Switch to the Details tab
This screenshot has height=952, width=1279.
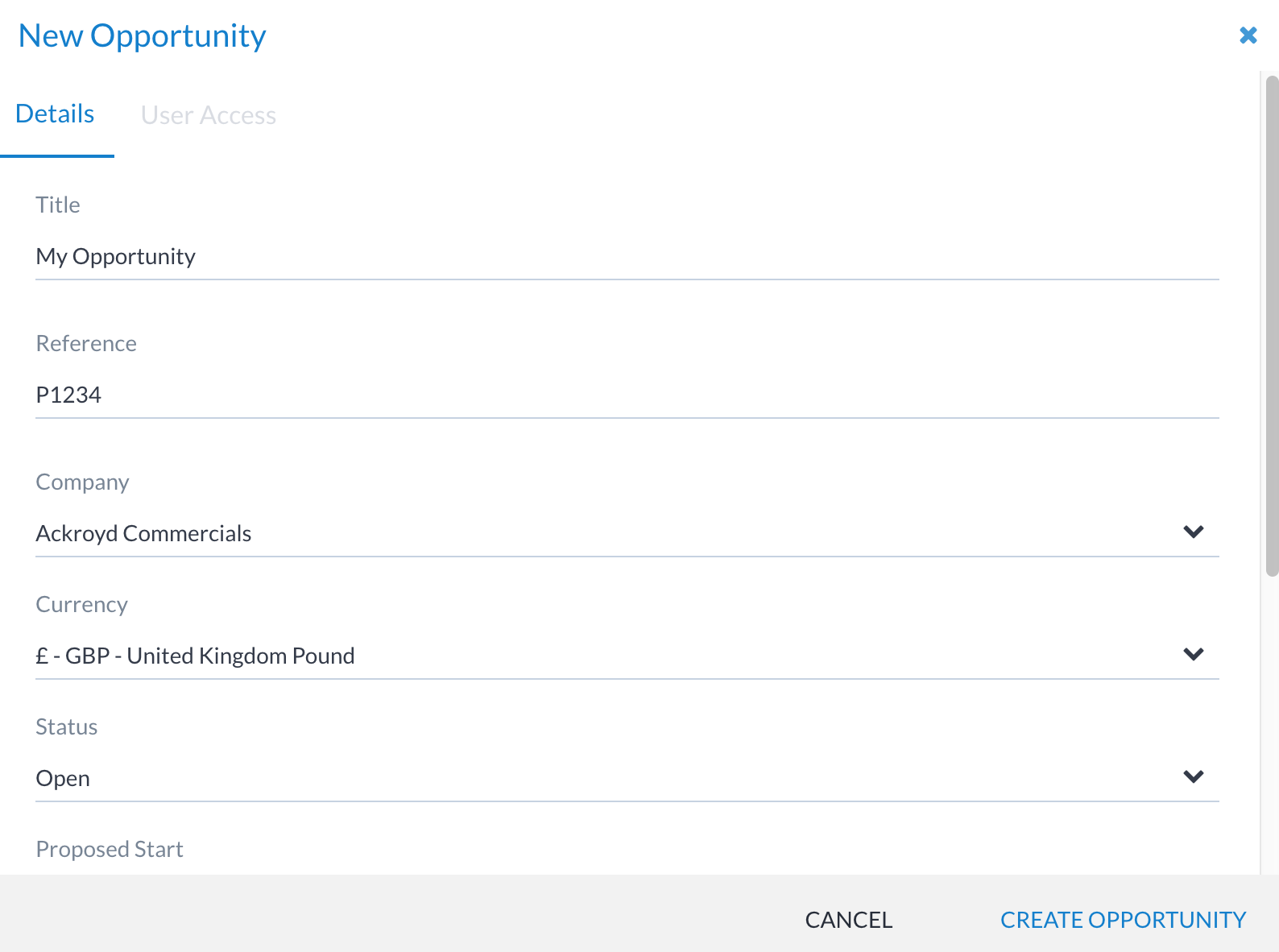coord(55,114)
